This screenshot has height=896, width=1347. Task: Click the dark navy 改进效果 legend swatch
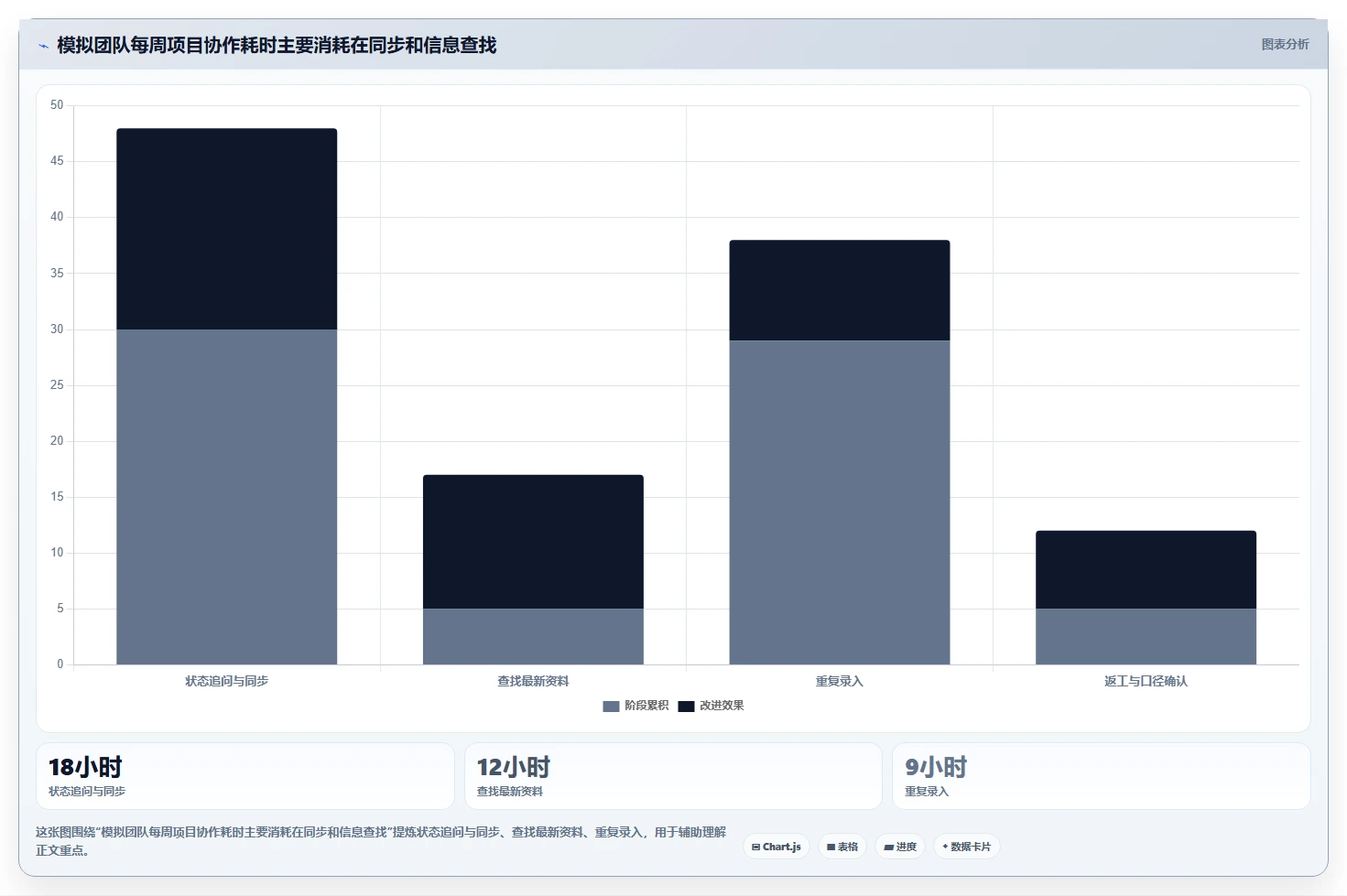pos(686,706)
